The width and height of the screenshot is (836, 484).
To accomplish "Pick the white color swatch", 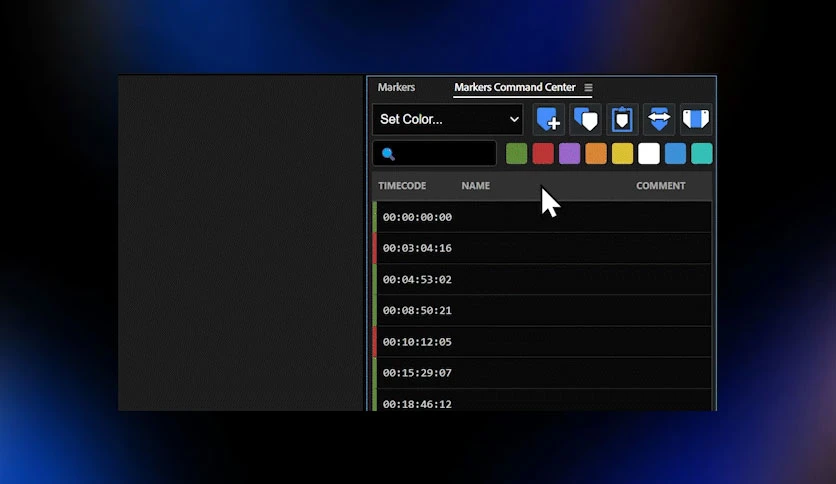I will tap(649, 154).
